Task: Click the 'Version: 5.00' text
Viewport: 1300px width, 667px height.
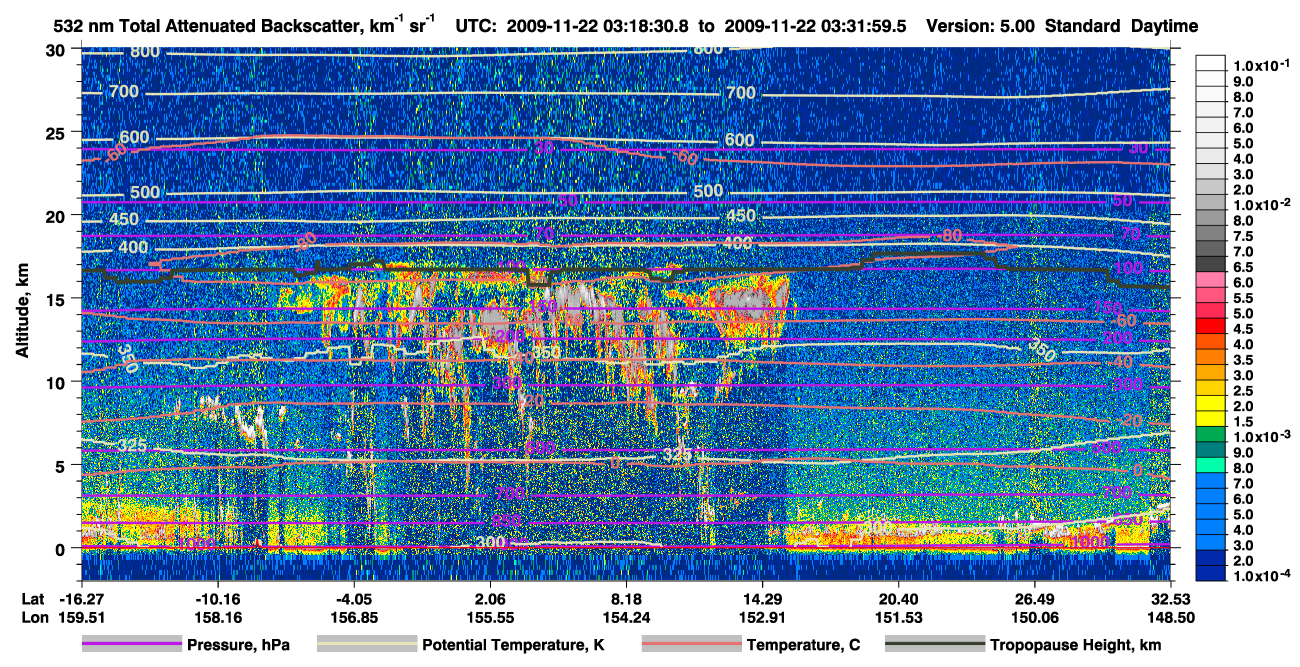Action: pyautogui.click(x=981, y=27)
